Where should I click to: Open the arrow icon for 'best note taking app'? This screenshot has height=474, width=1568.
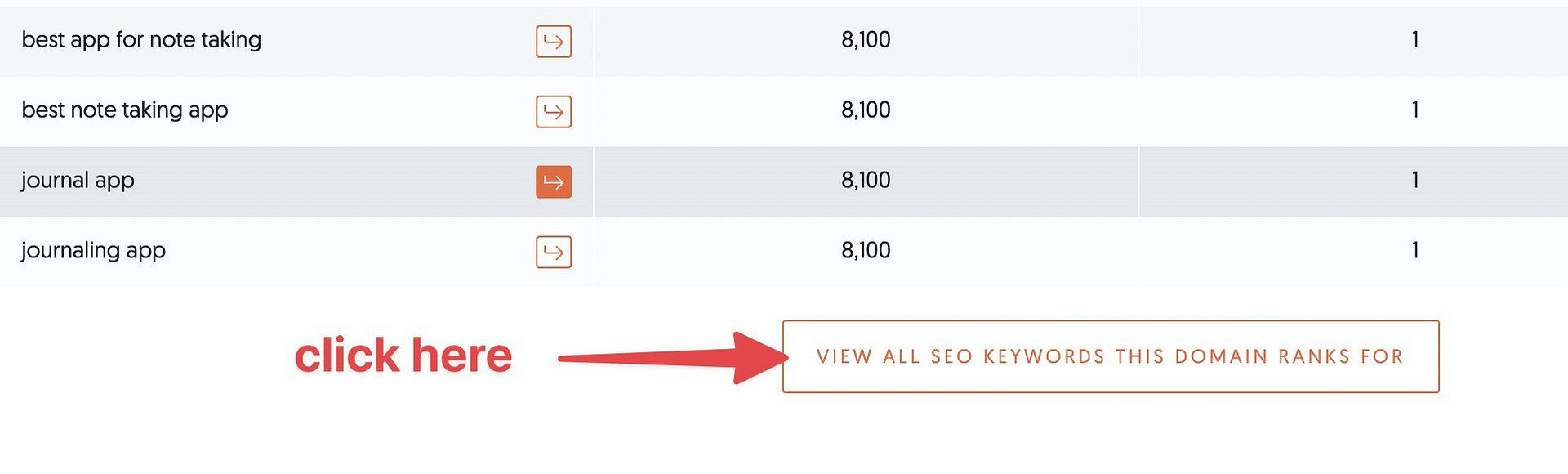pyautogui.click(x=554, y=112)
